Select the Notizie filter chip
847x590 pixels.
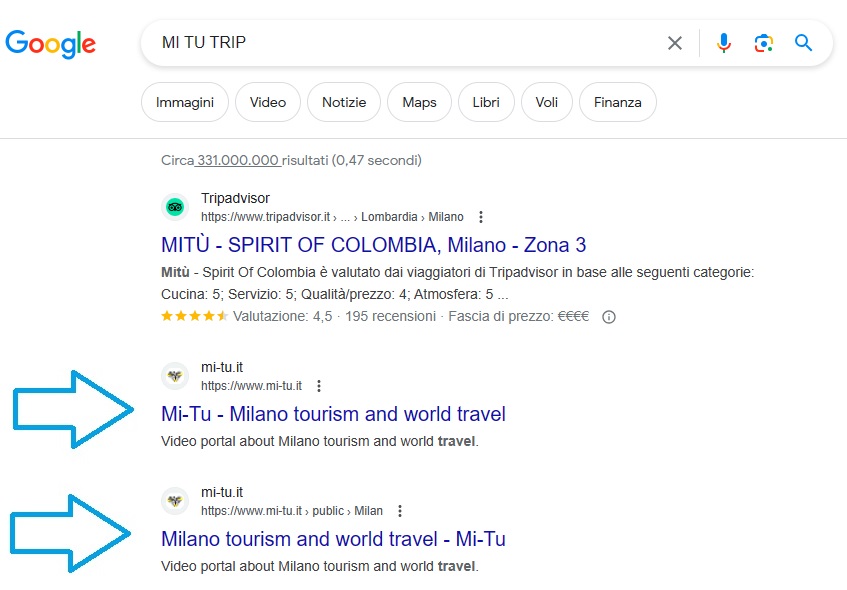click(344, 102)
